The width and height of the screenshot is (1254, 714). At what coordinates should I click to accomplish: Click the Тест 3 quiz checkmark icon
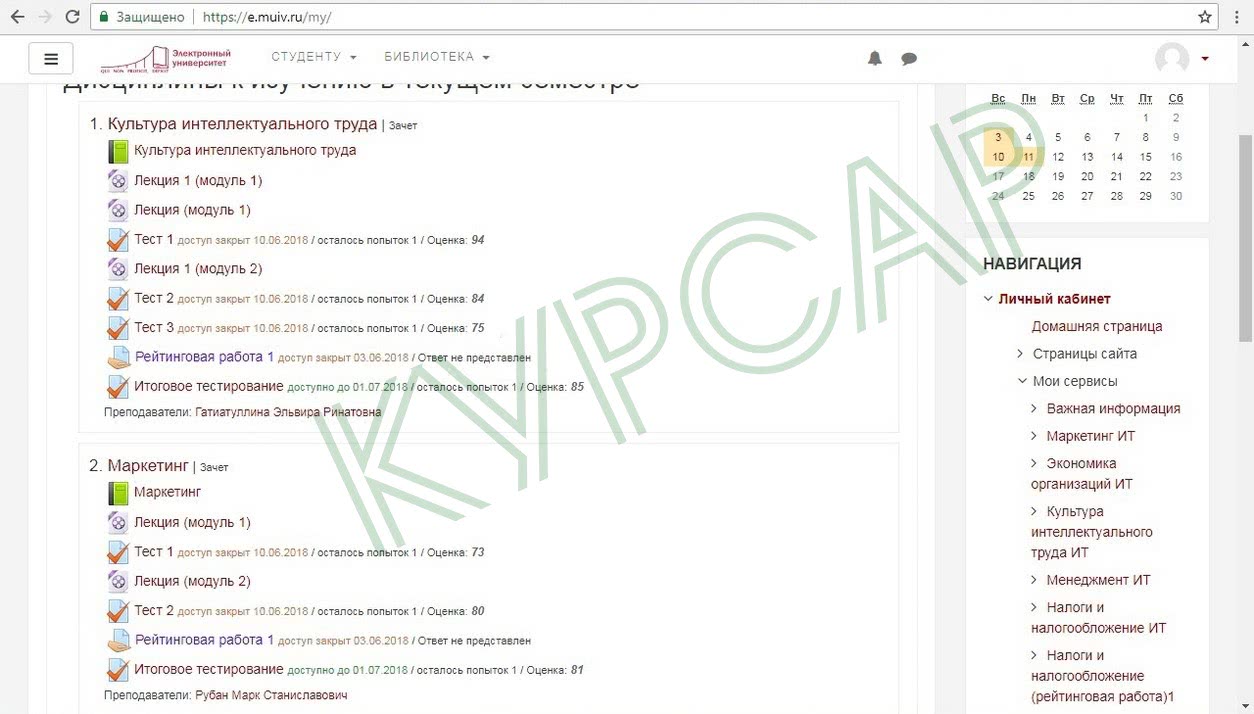(118, 328)
